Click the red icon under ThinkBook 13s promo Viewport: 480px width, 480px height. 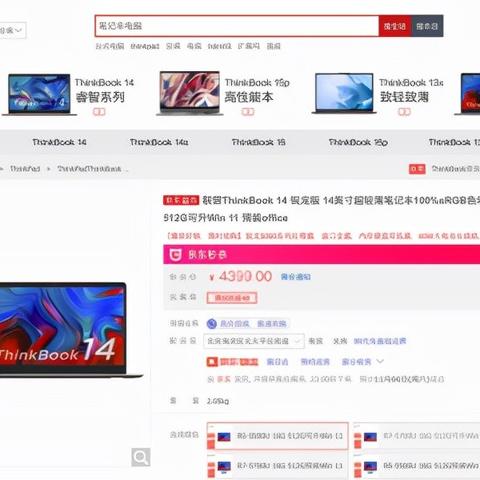404,112
